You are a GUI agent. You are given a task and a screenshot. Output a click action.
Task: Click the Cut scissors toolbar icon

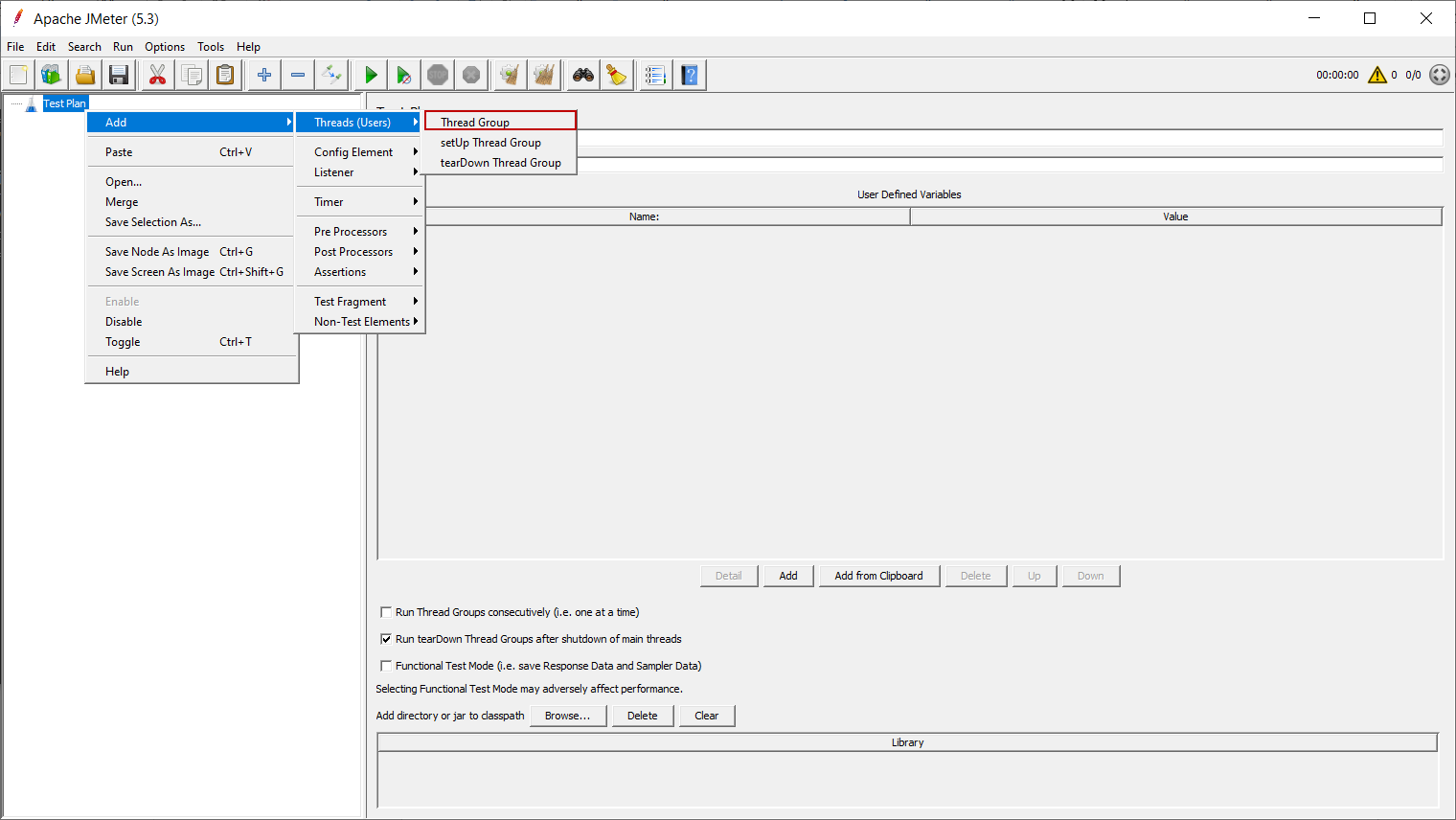tap(157, 75)
